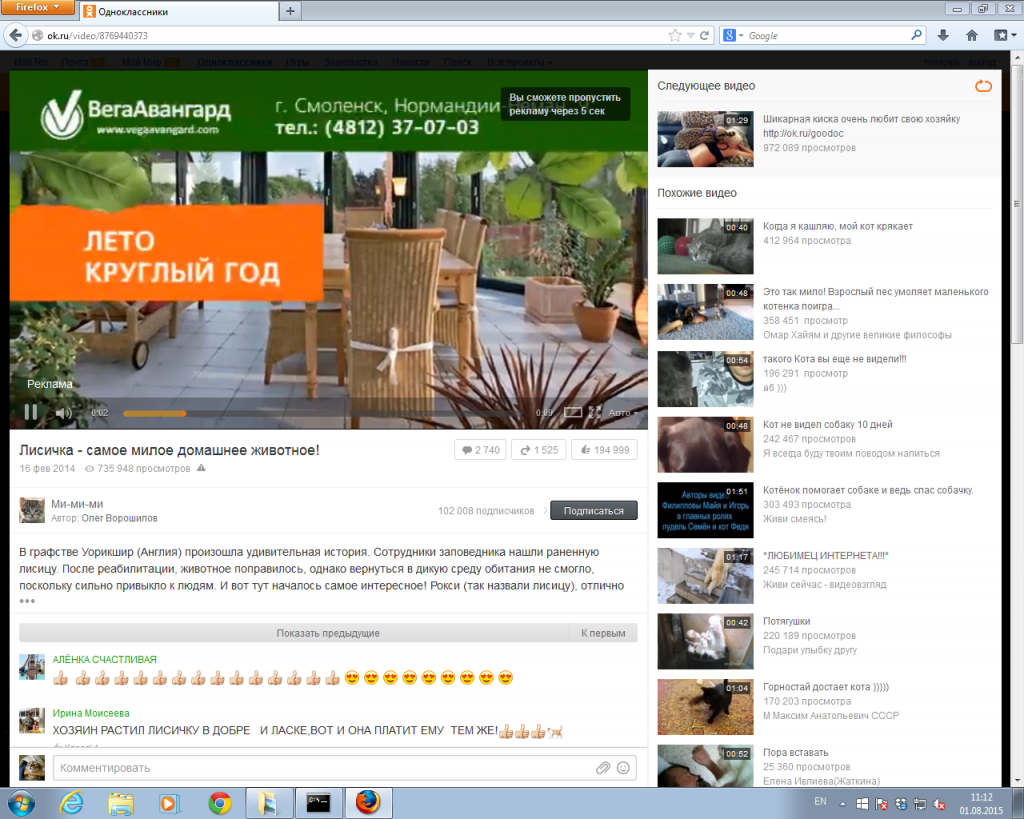Open the Авто quality dropdown
This screenshot has height=819, width=1024.
point(623,413)
